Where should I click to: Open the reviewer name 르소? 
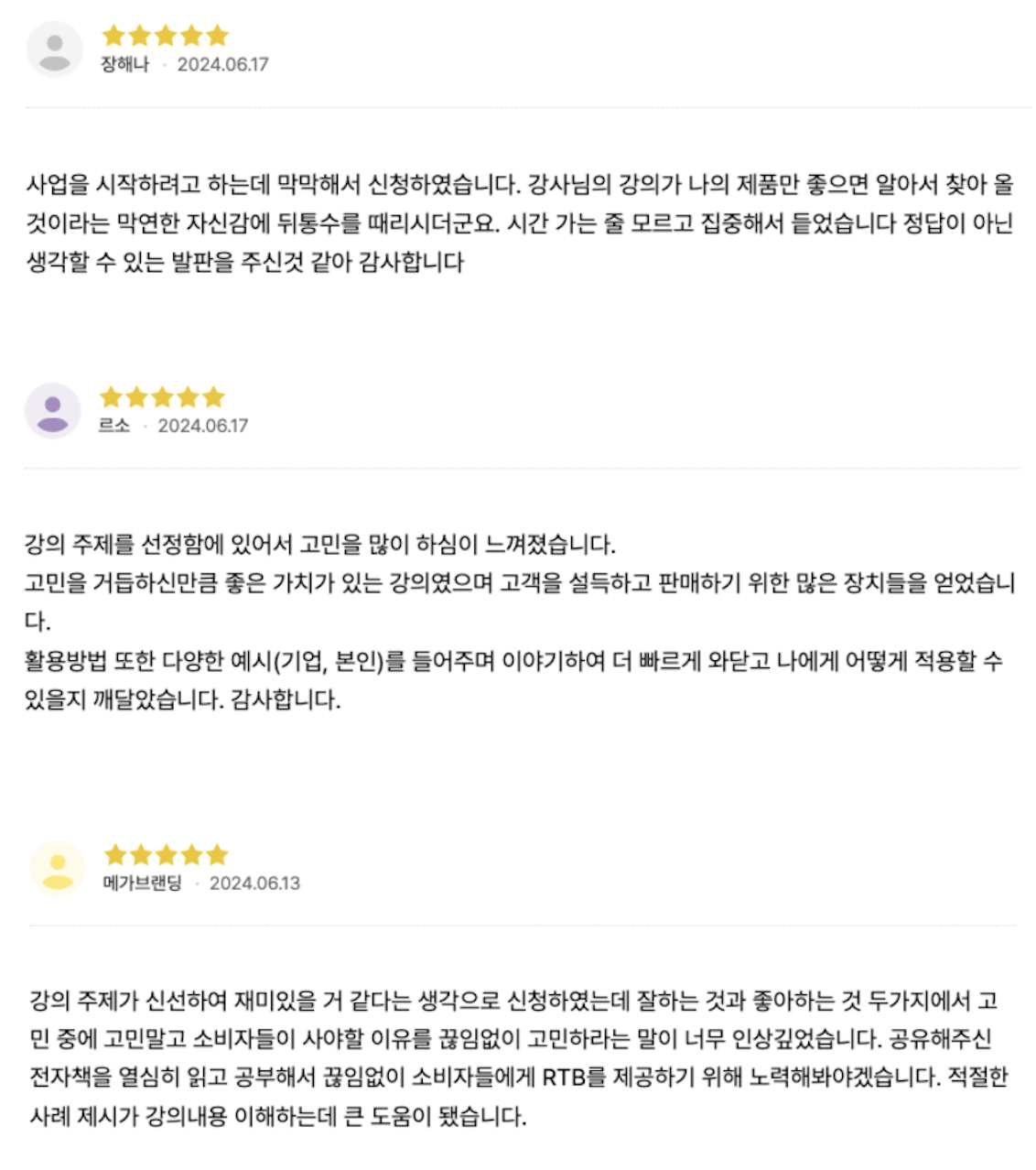114,426
